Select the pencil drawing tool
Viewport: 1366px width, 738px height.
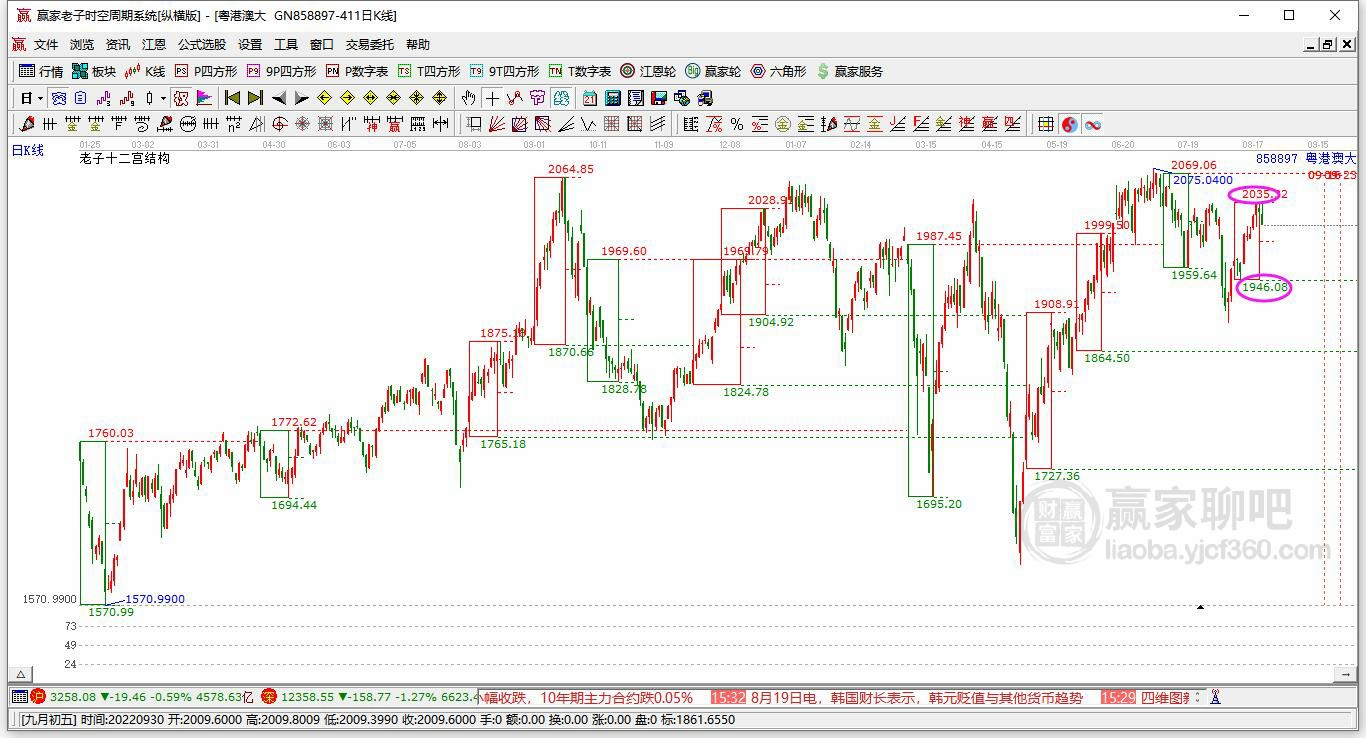coord(27,124)
